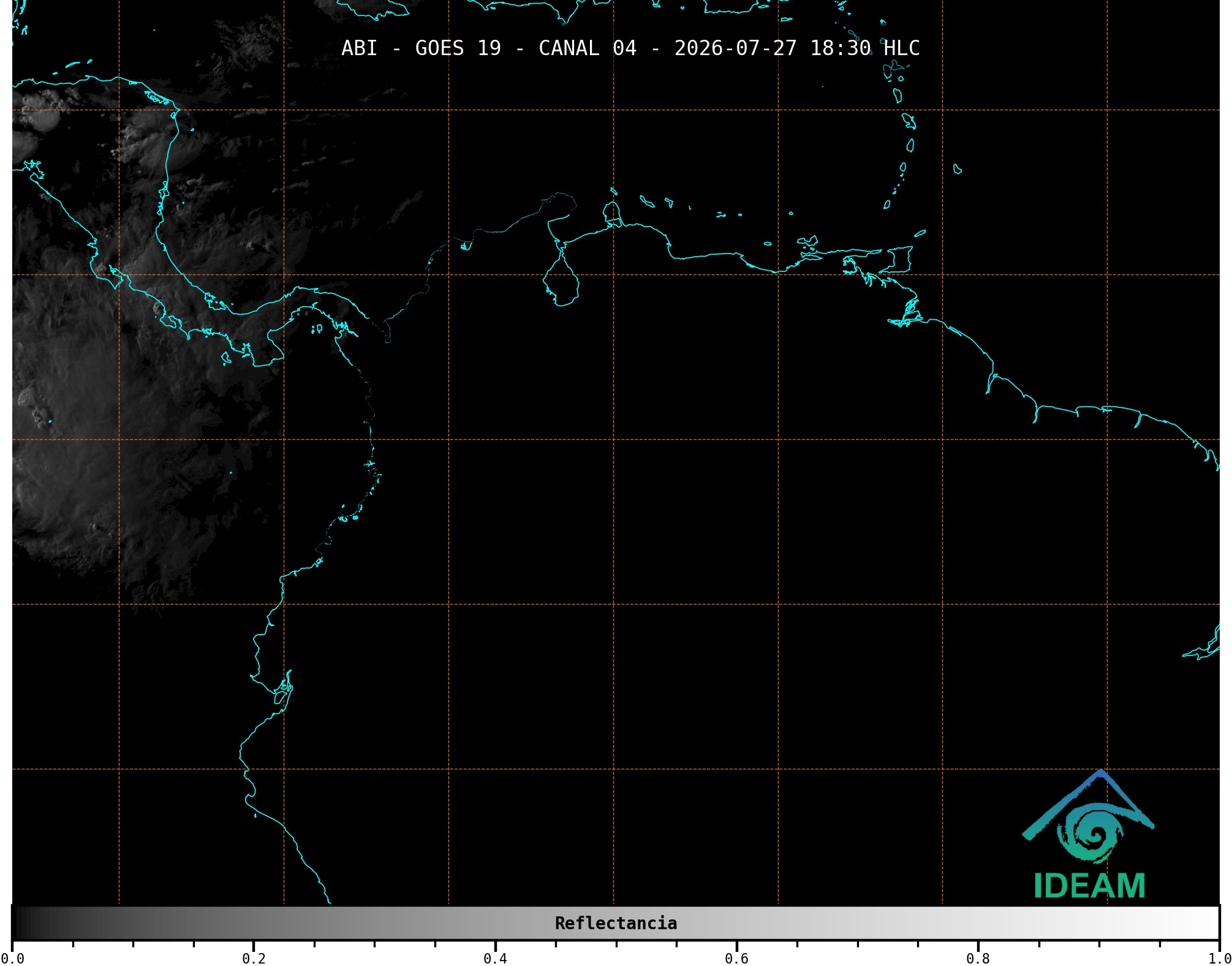Click the 0.2 tick label on colorbar

pyautogui.click(x=254, y=958)
